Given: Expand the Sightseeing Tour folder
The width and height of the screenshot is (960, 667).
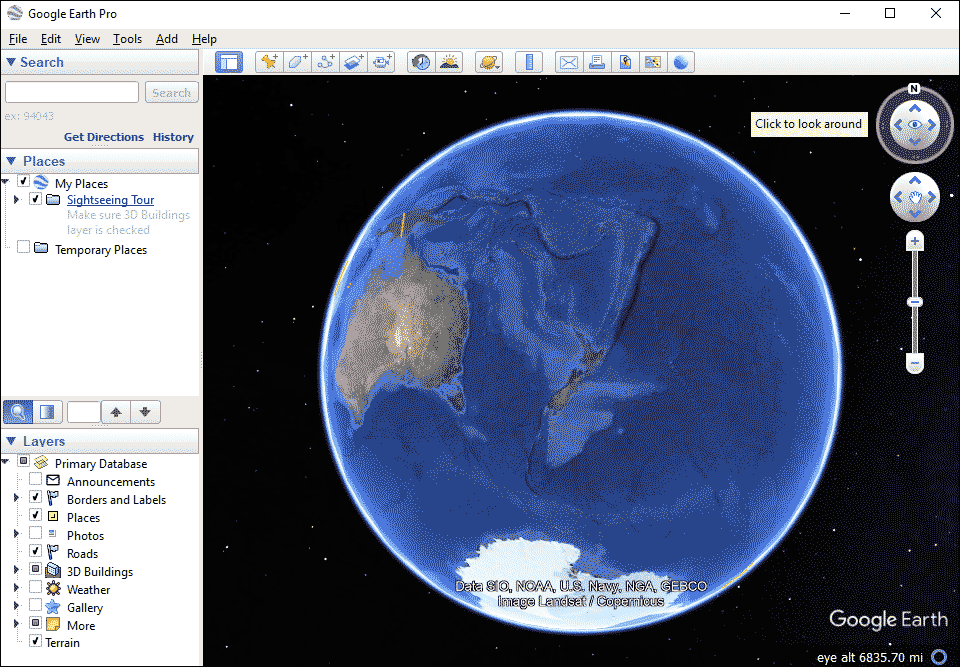Looking at the screenshot, I should [x=17, y=200].
